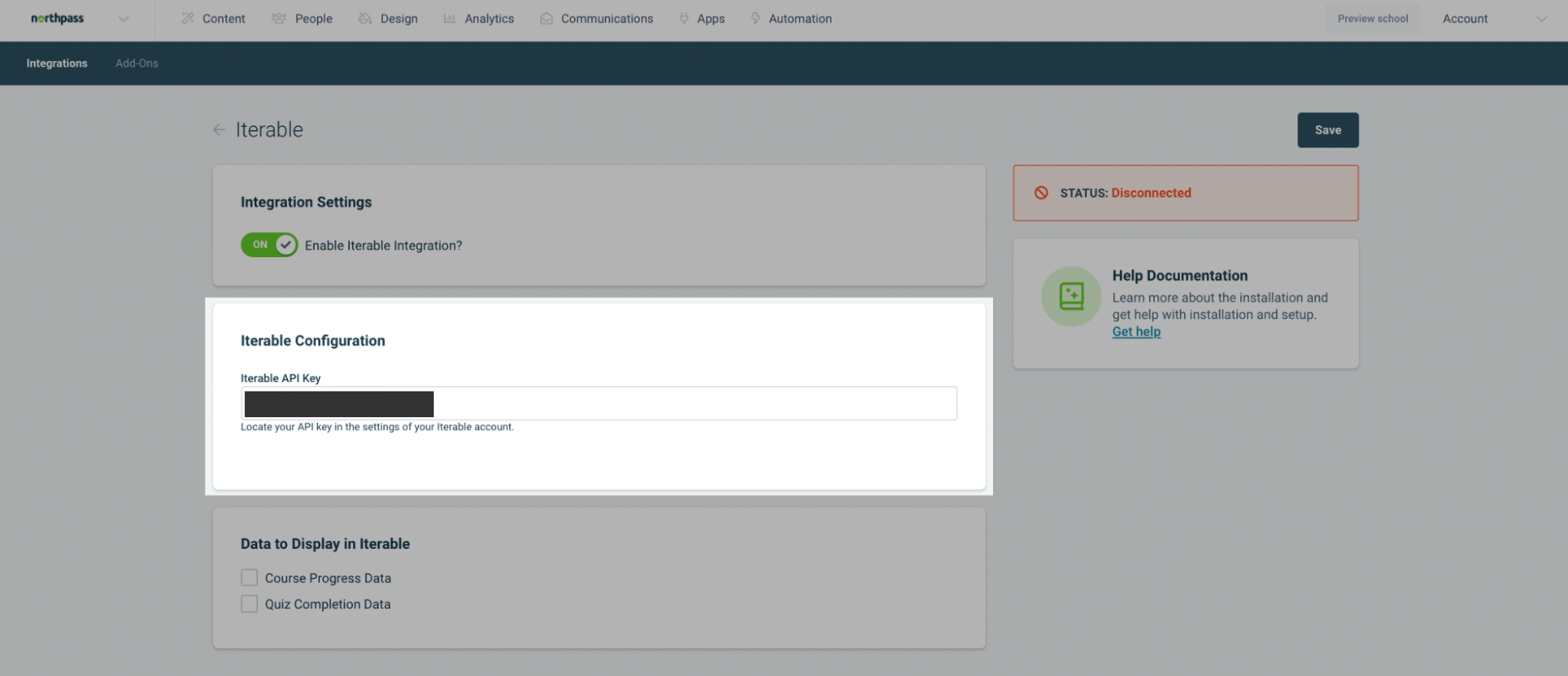Screen dimensions: 1568x676
Task: Check the Course Progress Data checkbox
Action: point(249,578)
